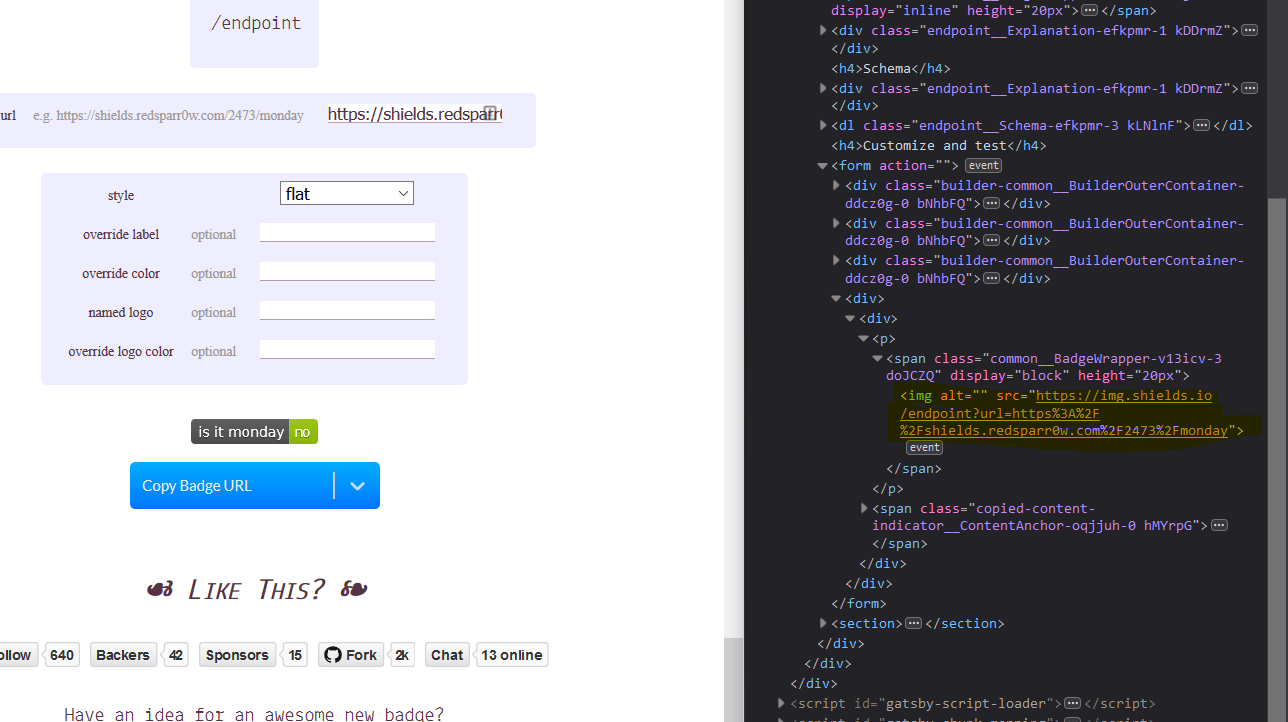The image size is (1288, 722).
Task: Click the 13 online chat count
Action: [x=512, y=655]
